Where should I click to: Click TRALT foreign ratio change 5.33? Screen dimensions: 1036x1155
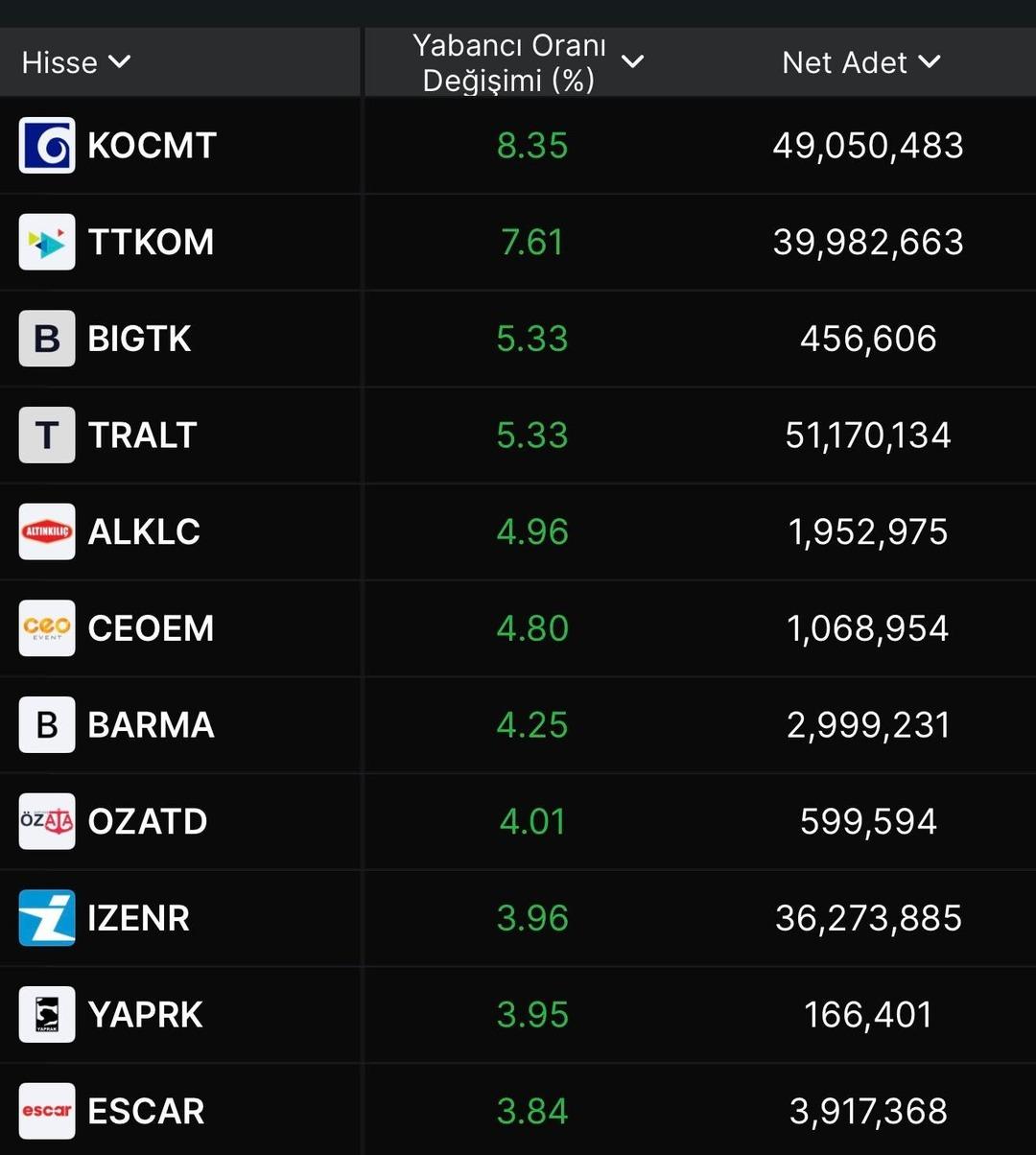click(532, 436)
